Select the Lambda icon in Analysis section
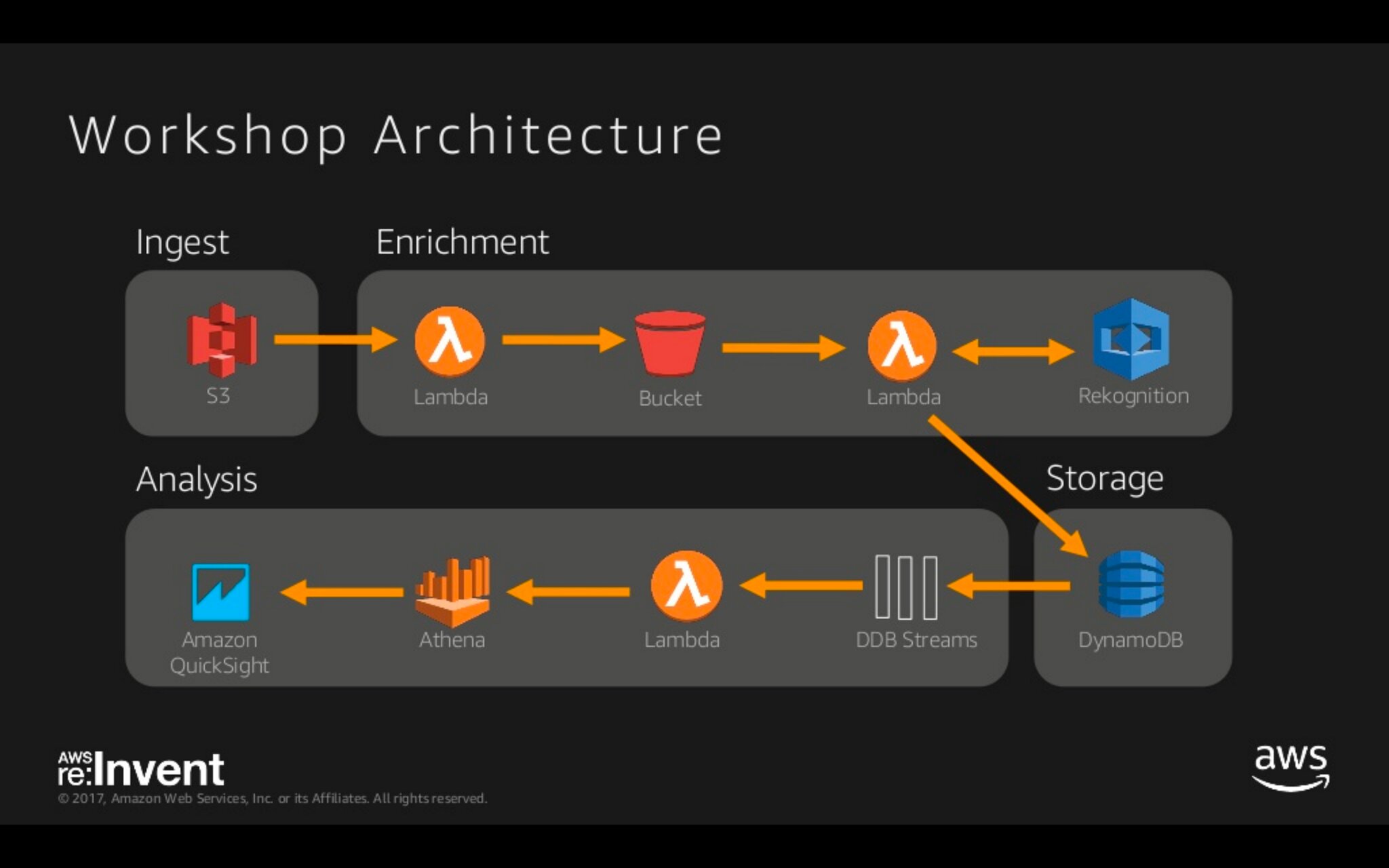The width and height of the screenshot is (1389, 868). coord(686,586)
